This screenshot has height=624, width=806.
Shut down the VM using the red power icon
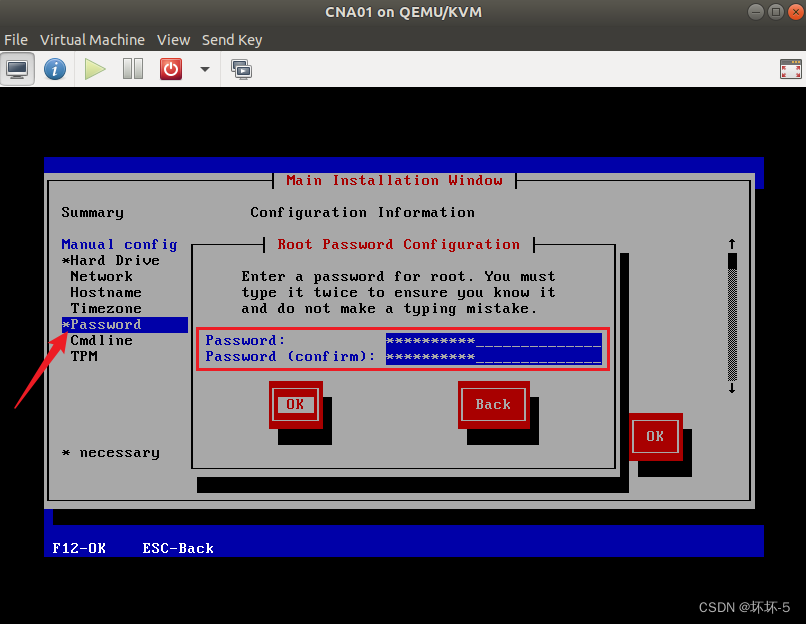coord(169,69)
